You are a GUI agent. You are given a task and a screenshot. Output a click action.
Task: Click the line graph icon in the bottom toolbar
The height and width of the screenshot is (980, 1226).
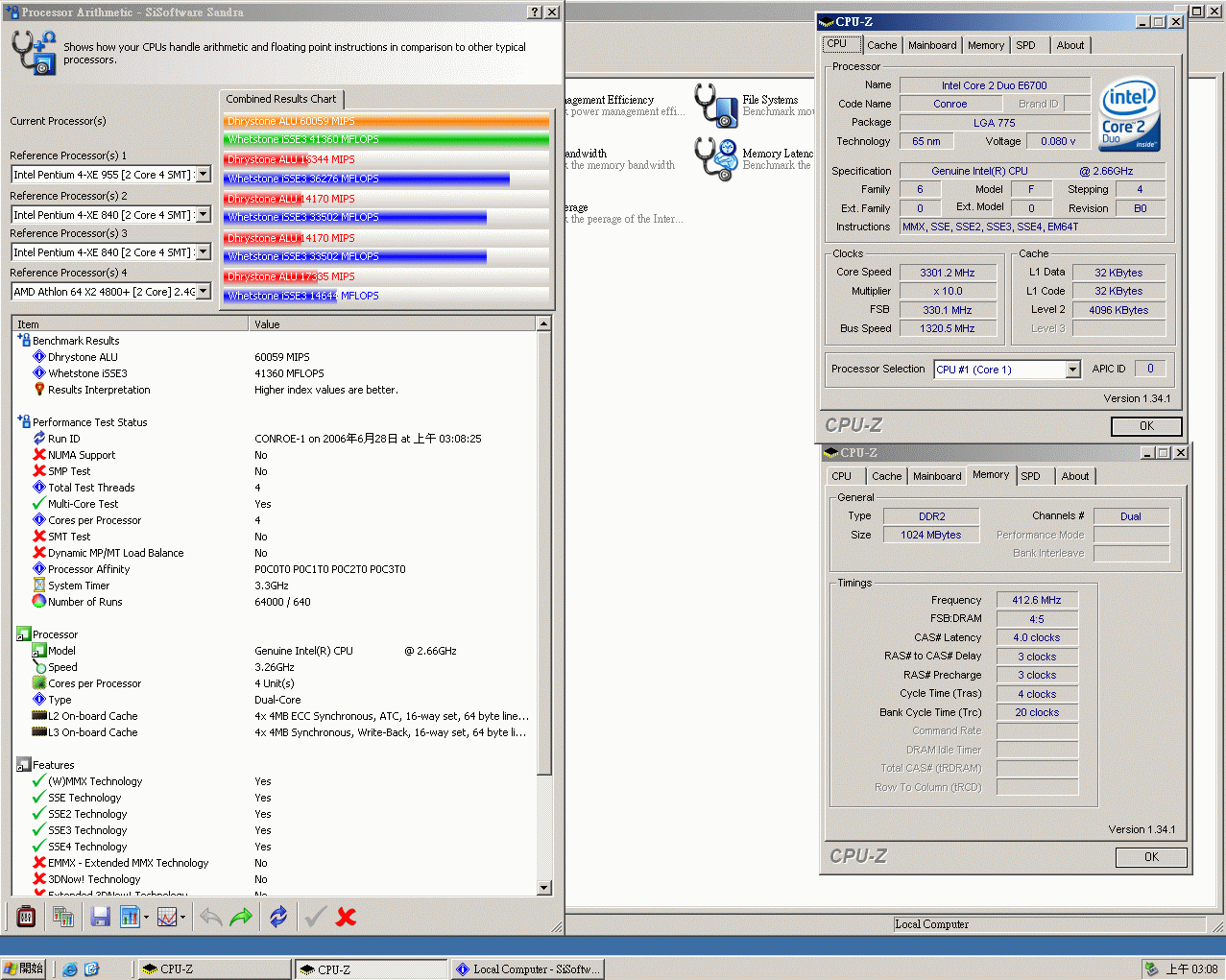click(x=167, y=917)
